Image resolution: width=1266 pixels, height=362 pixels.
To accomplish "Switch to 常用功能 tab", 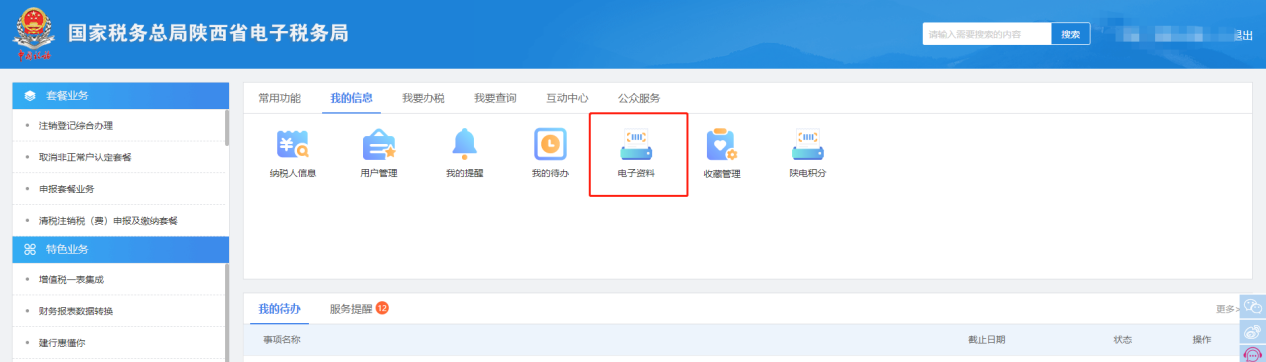I will [x=279, y=98].
